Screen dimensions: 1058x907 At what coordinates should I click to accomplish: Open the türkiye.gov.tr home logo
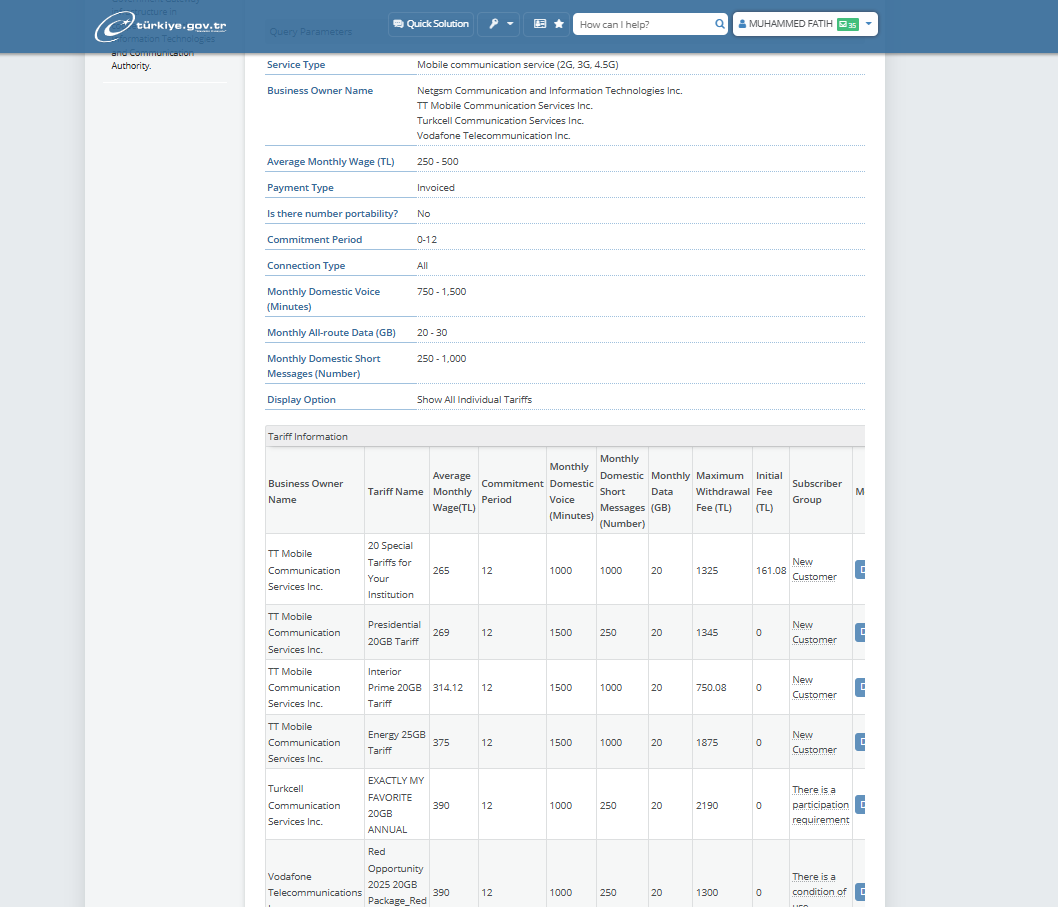point(161,26)
